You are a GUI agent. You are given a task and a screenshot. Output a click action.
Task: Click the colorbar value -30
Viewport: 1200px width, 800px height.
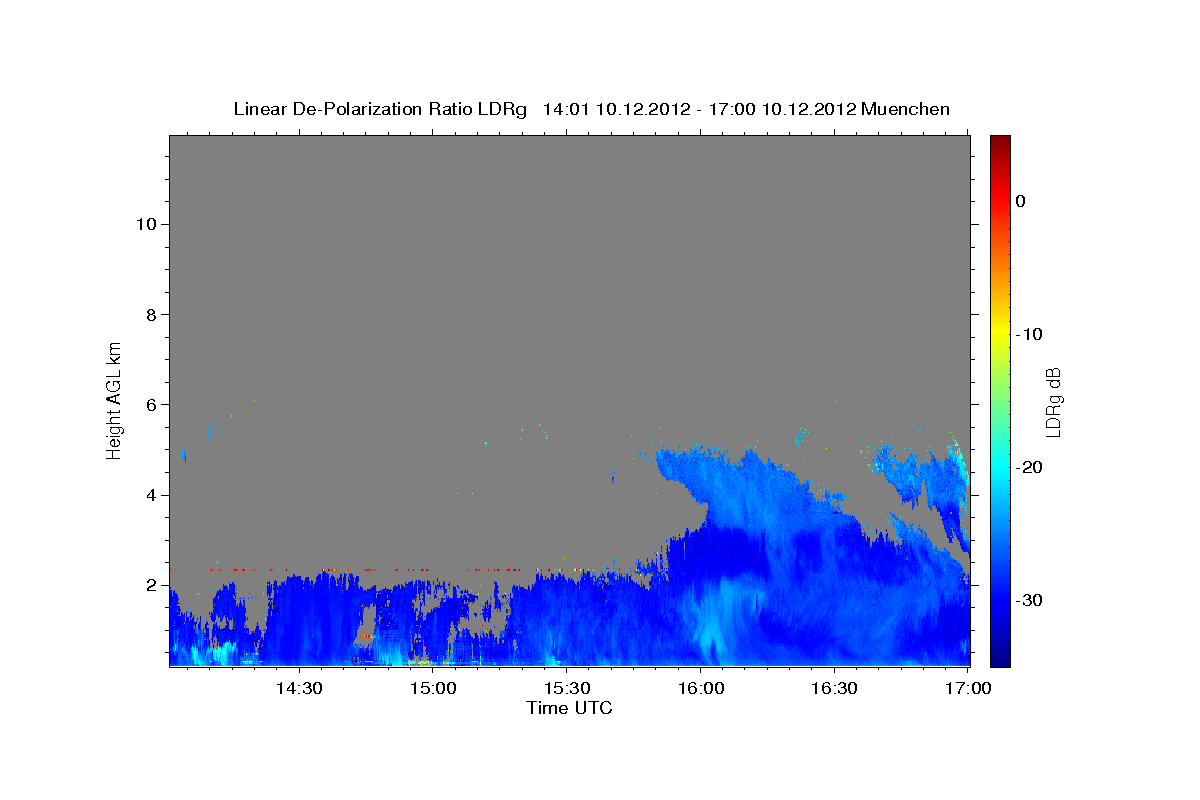[1030, 600]
